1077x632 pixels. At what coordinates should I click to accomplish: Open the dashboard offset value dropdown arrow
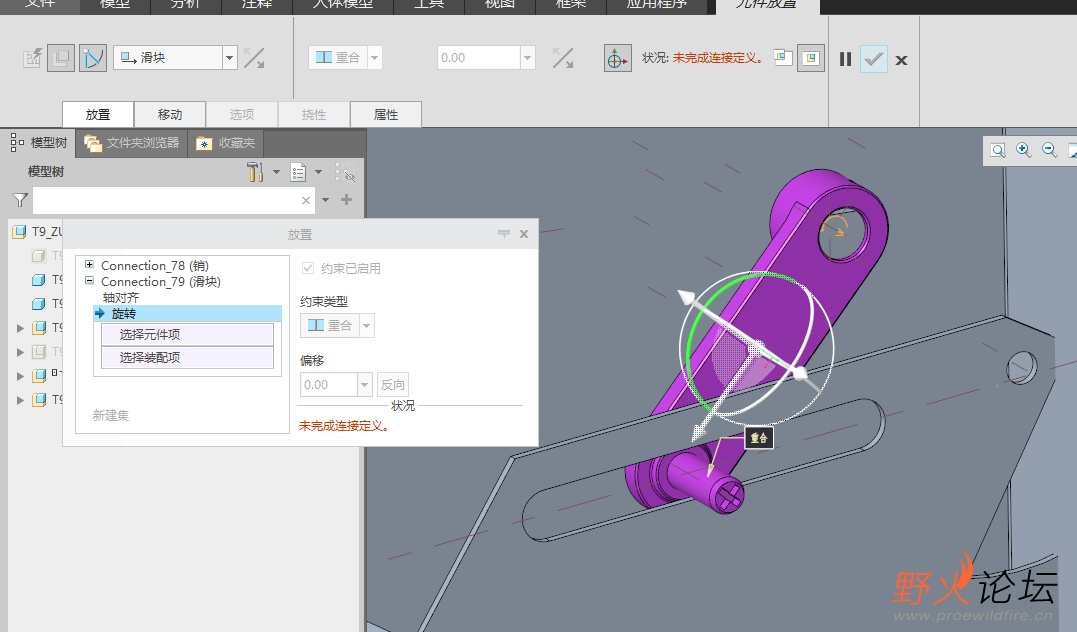[528, 58]
